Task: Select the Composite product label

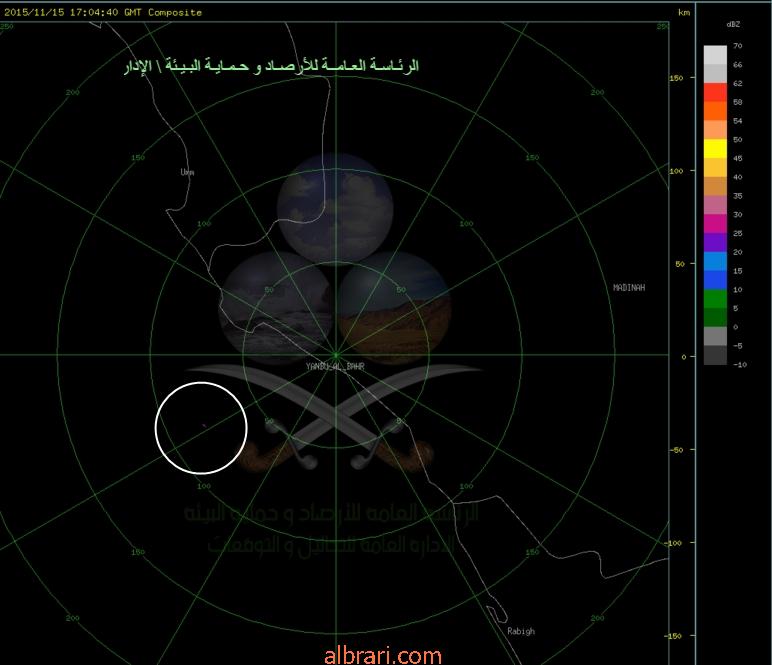Action: tap(175, 12)
